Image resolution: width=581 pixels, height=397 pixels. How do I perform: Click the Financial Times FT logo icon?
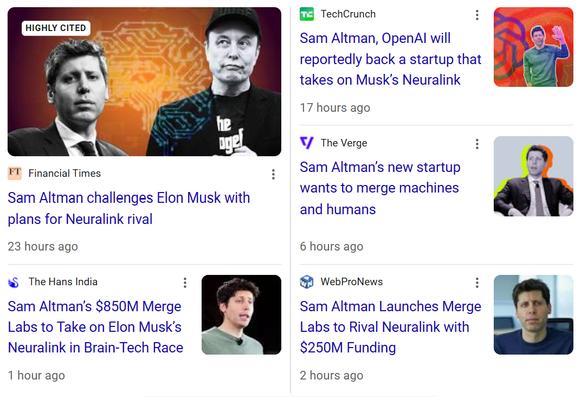(x=14, y=173)
